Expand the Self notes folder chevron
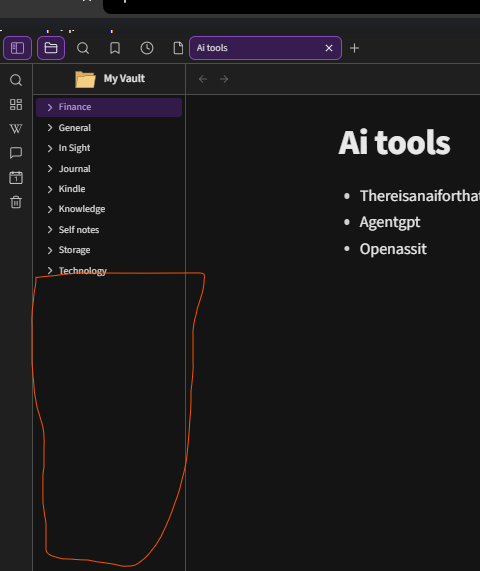 click(x=50, y=230)
